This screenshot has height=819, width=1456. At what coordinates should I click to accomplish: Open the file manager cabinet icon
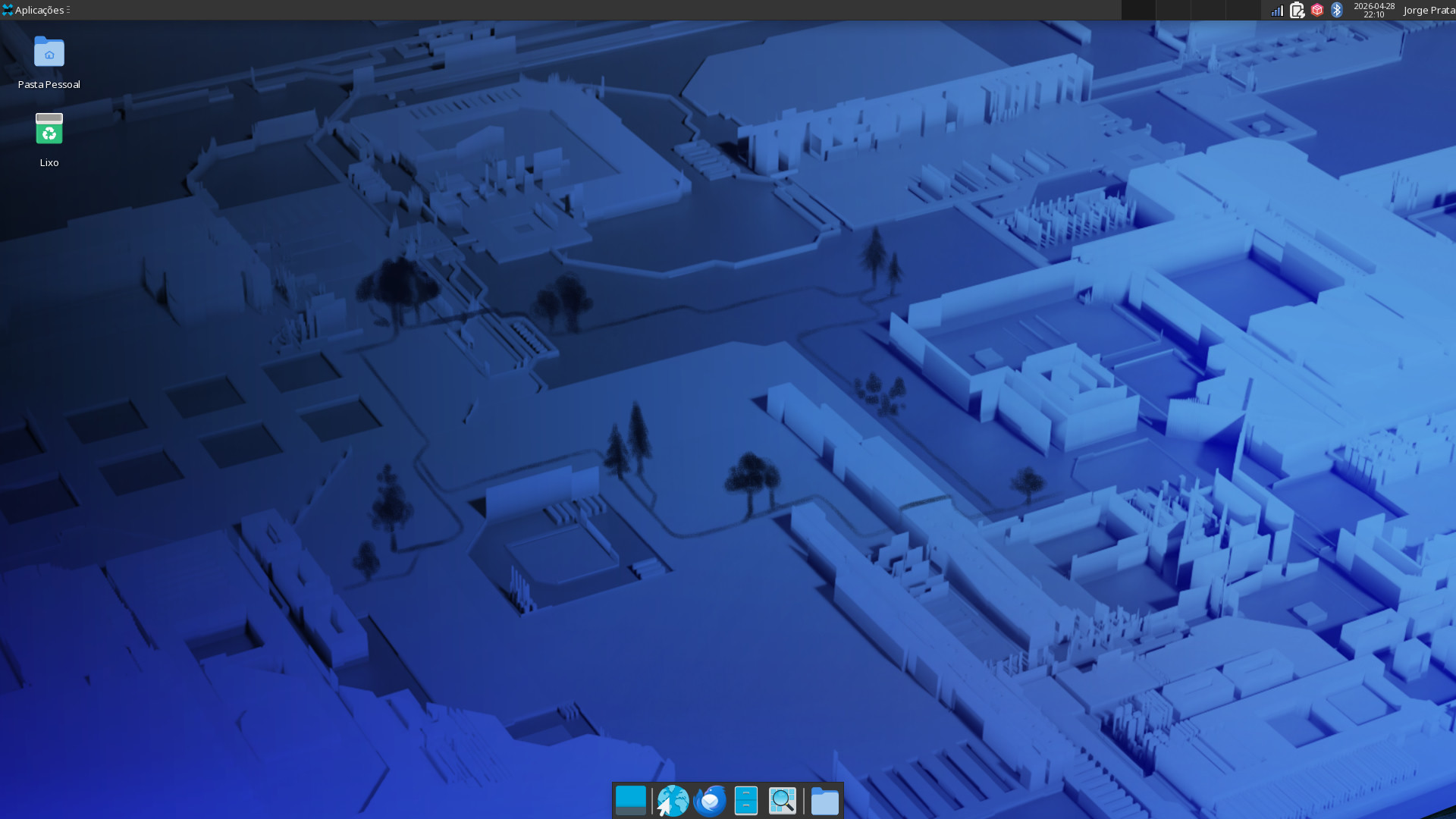[746, 801]
